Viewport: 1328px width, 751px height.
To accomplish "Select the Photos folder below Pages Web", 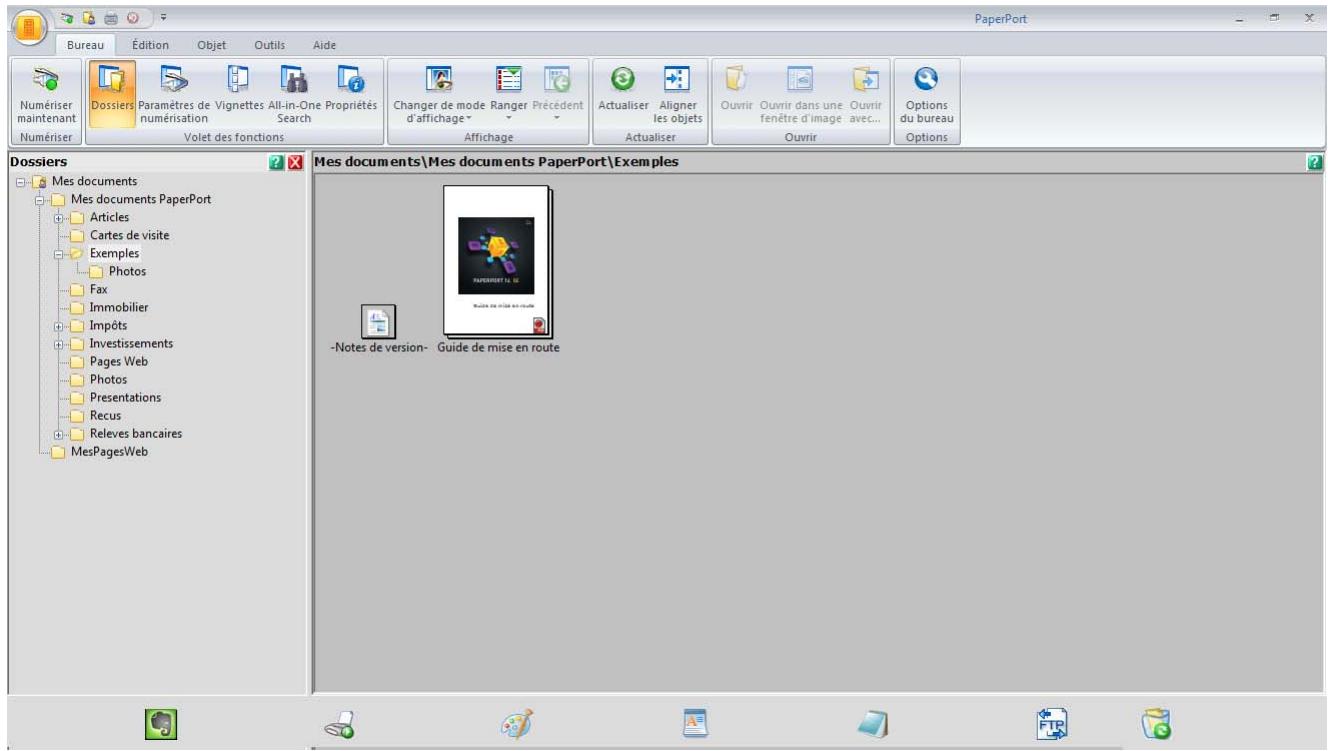I will pos(108,379).
